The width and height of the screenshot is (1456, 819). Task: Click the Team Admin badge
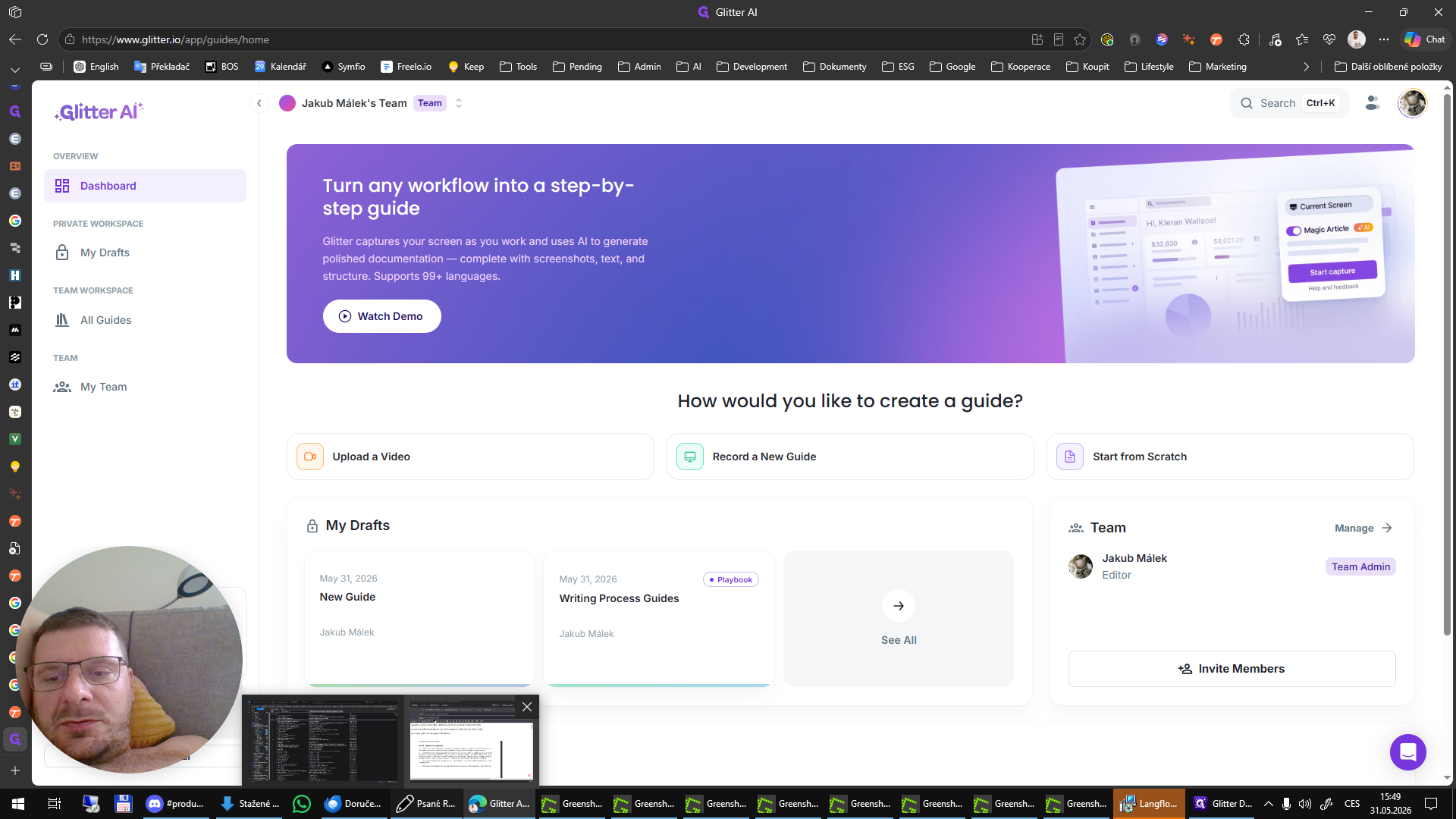click(1360, 566)
